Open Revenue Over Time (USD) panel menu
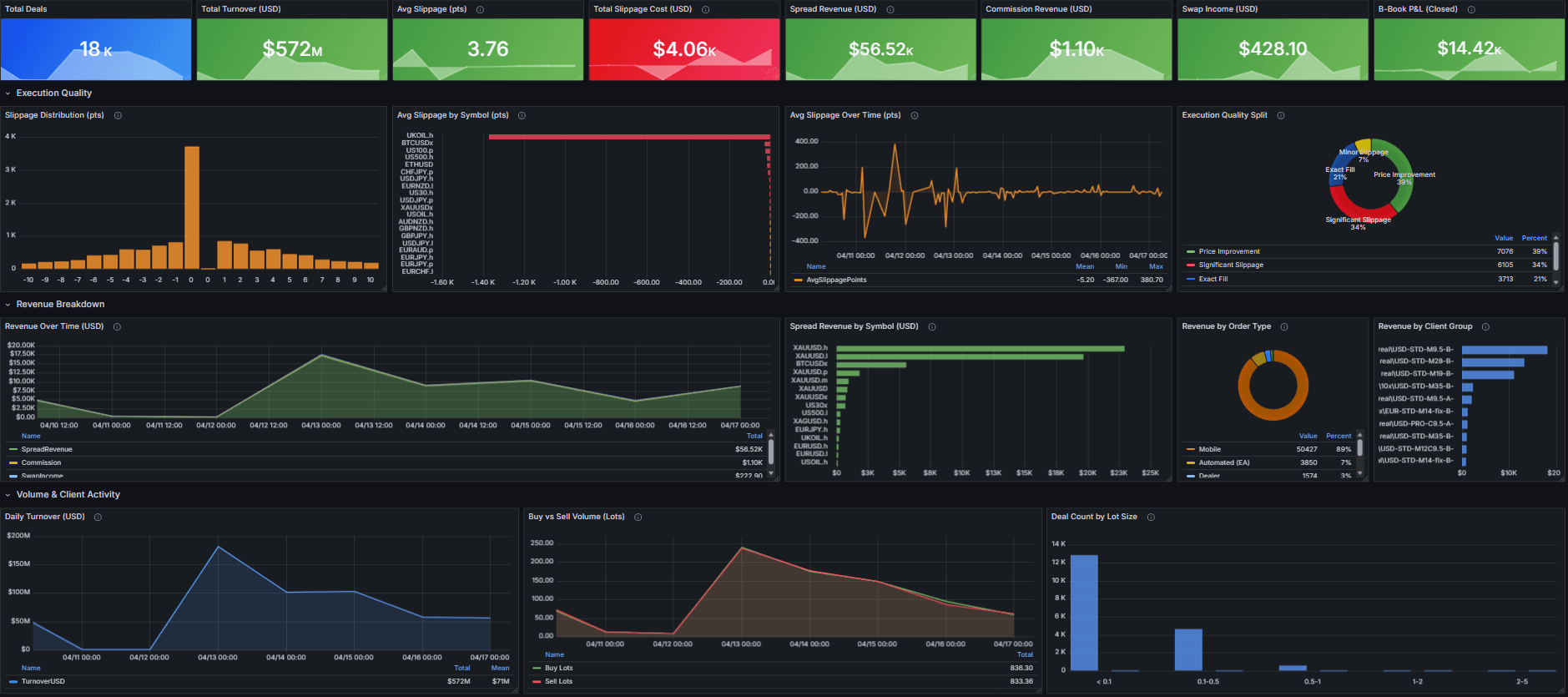 (54, 326)
